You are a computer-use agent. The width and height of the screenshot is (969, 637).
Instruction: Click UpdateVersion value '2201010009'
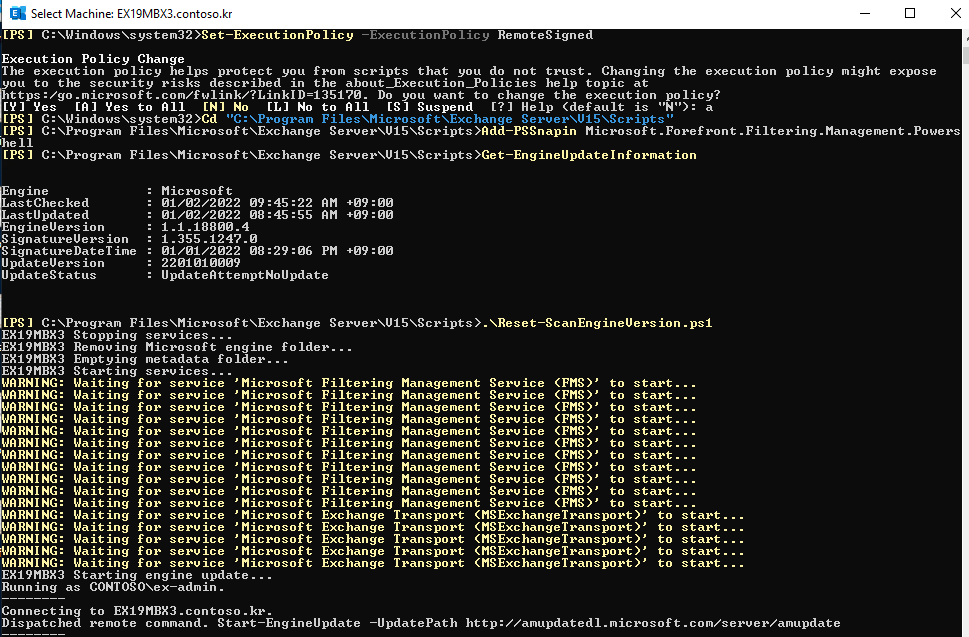[x=201, y=263]
